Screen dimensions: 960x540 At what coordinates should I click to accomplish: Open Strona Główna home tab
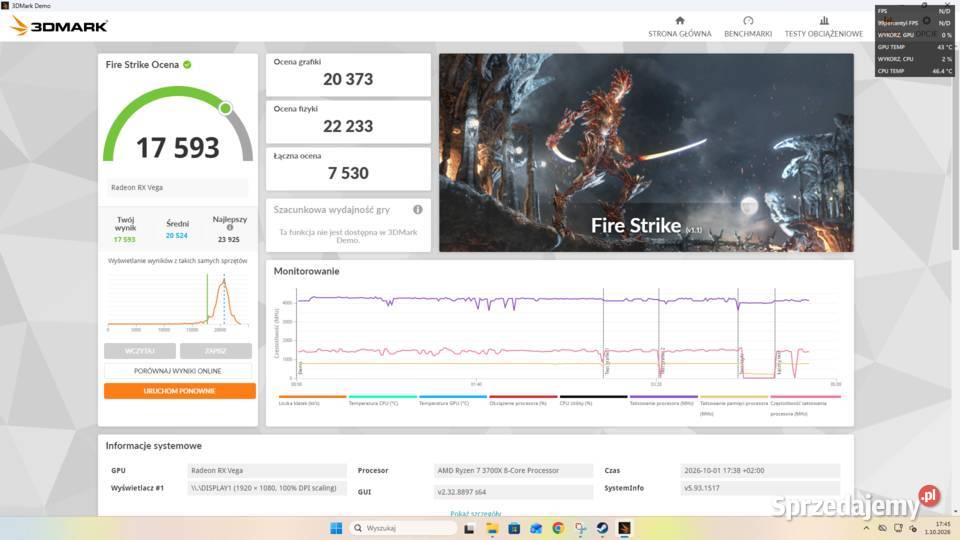click(x=680, y=28)
